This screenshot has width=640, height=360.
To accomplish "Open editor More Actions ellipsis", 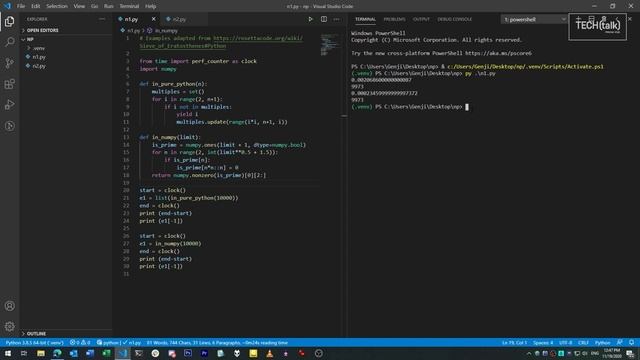I will click(336, 19).
